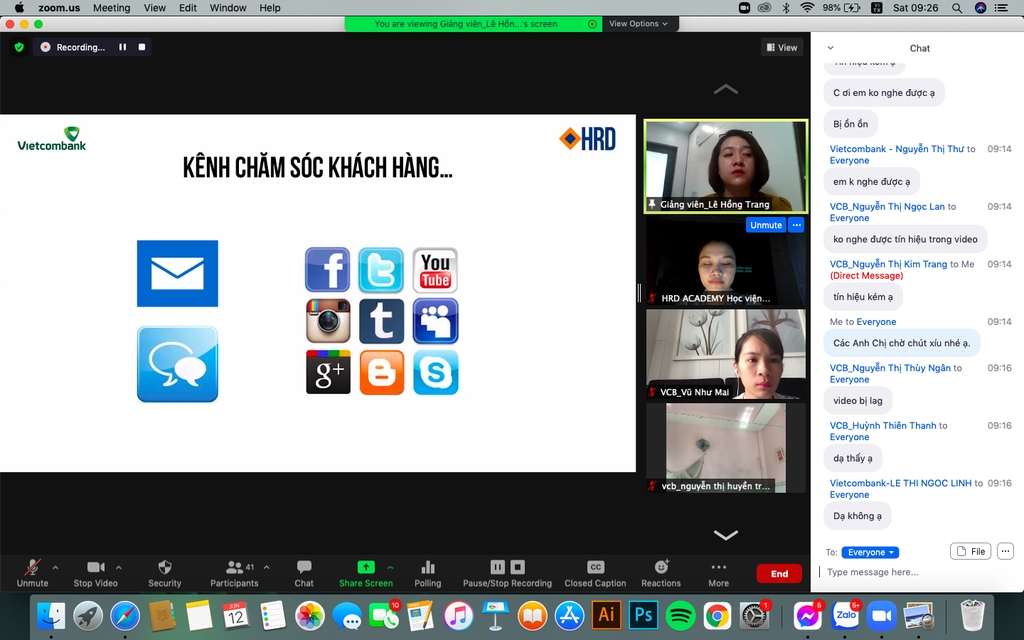Collapse the Chat panel chevron

coord(831,48)
